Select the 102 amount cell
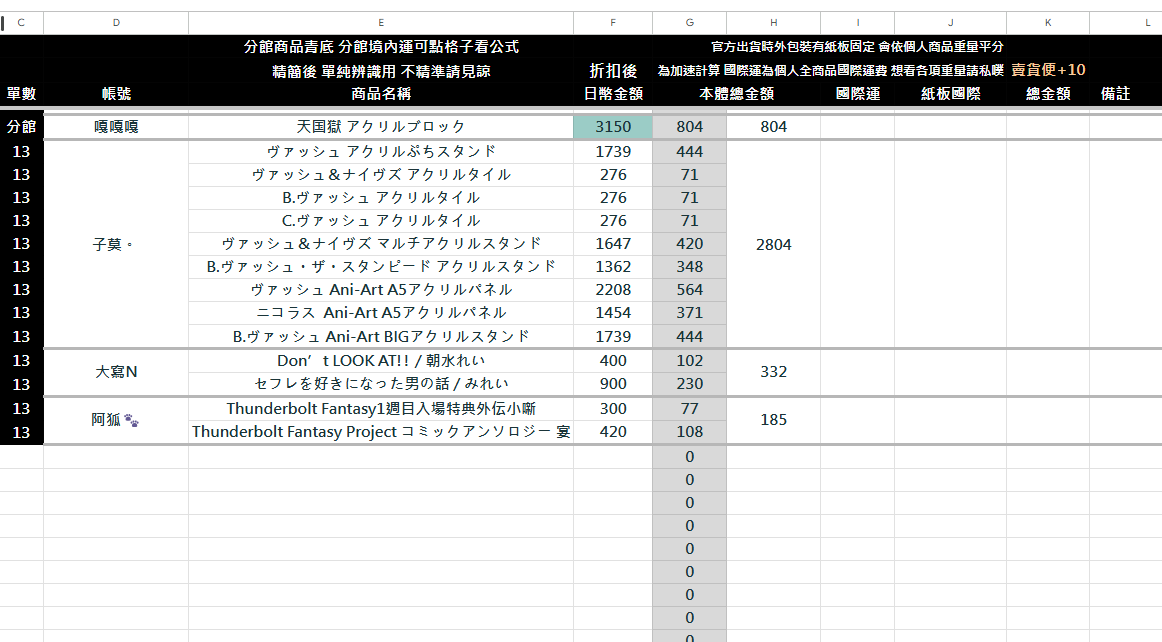1162x642 pixels. click(689, 360)
